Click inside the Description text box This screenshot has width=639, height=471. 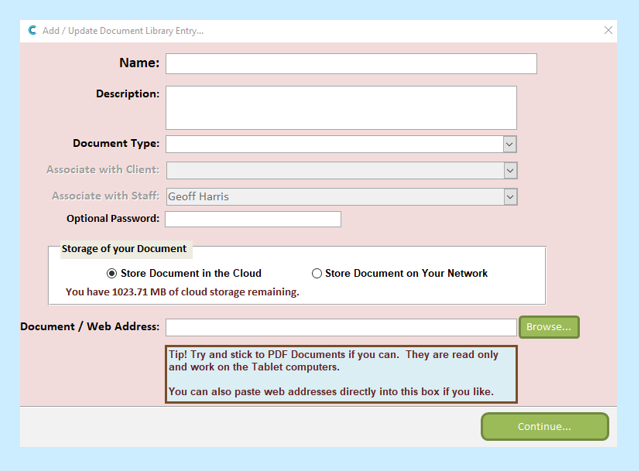click(341, 108)
